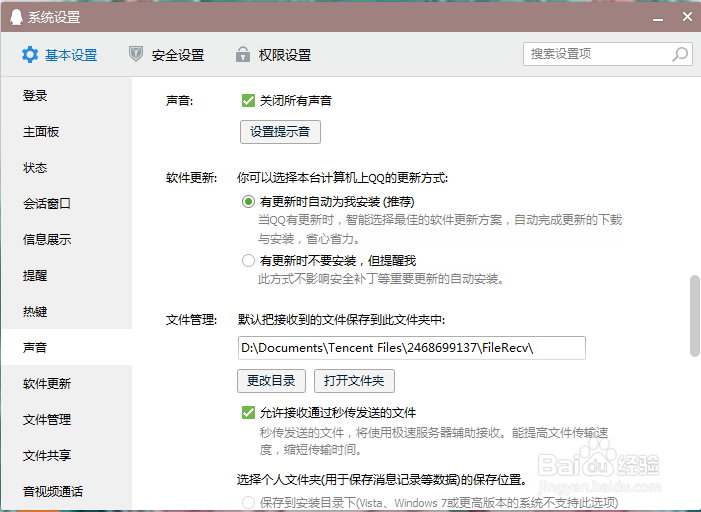Open 登录 in the sidebar
701x512 pixels.
[67, 96]
